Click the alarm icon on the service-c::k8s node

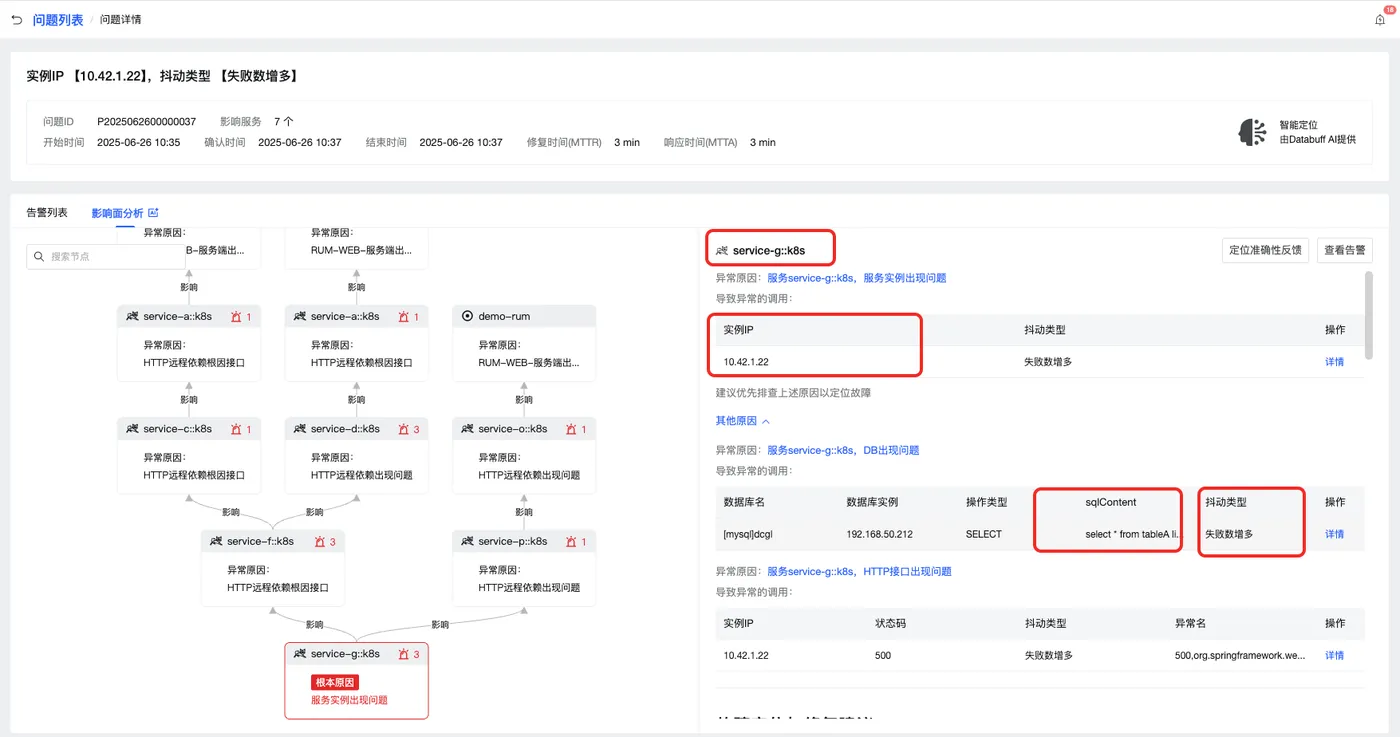236,429
